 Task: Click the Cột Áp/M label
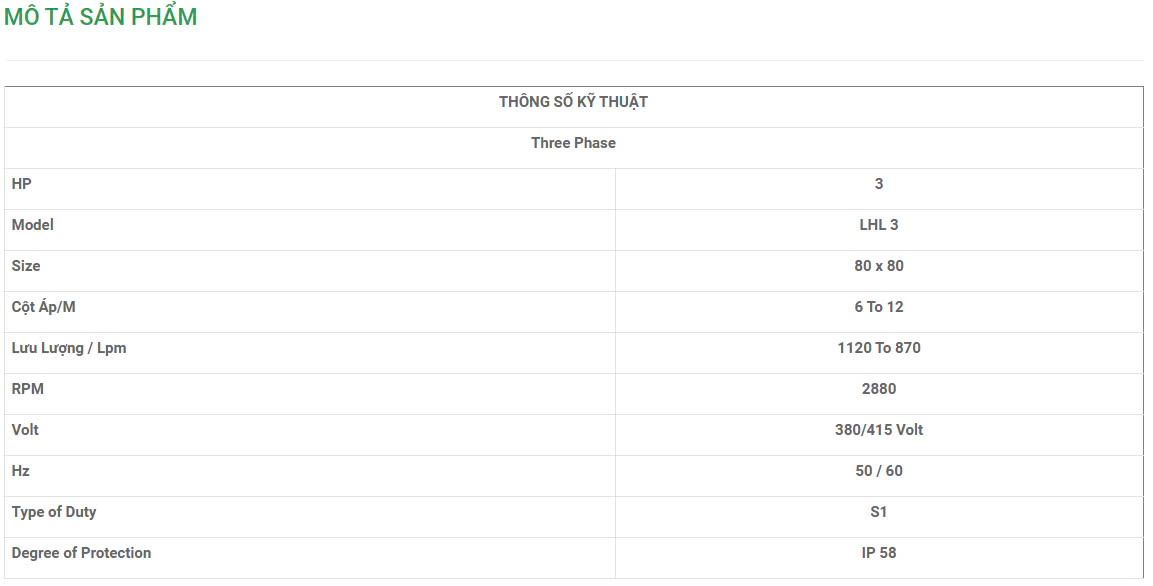coord(44,307)
